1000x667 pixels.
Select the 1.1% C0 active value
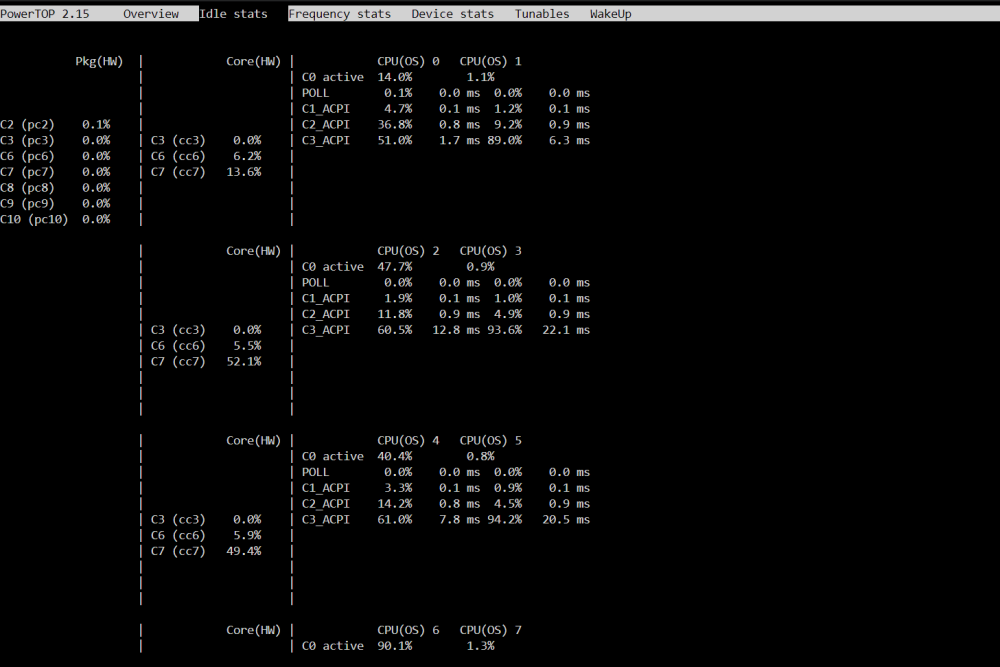tap(480, 77)
